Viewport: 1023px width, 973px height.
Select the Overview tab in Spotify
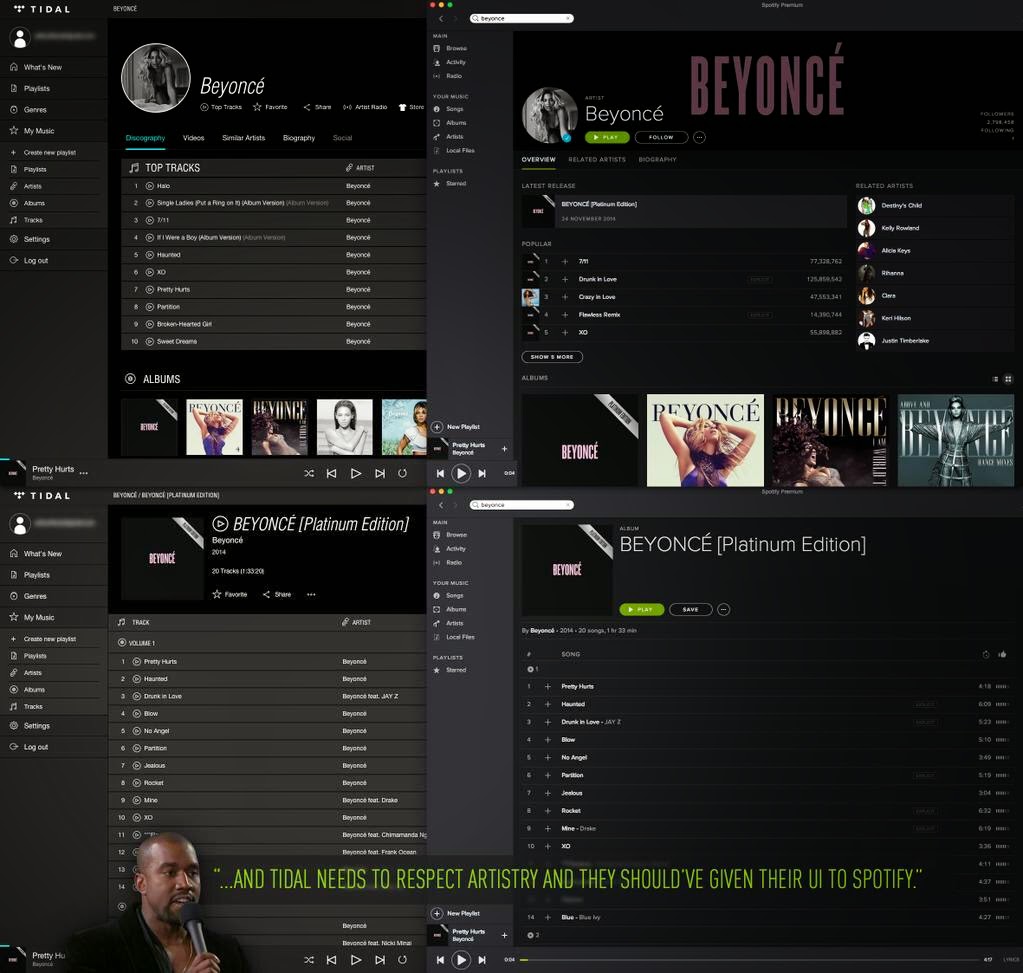[x=538, y=159]
